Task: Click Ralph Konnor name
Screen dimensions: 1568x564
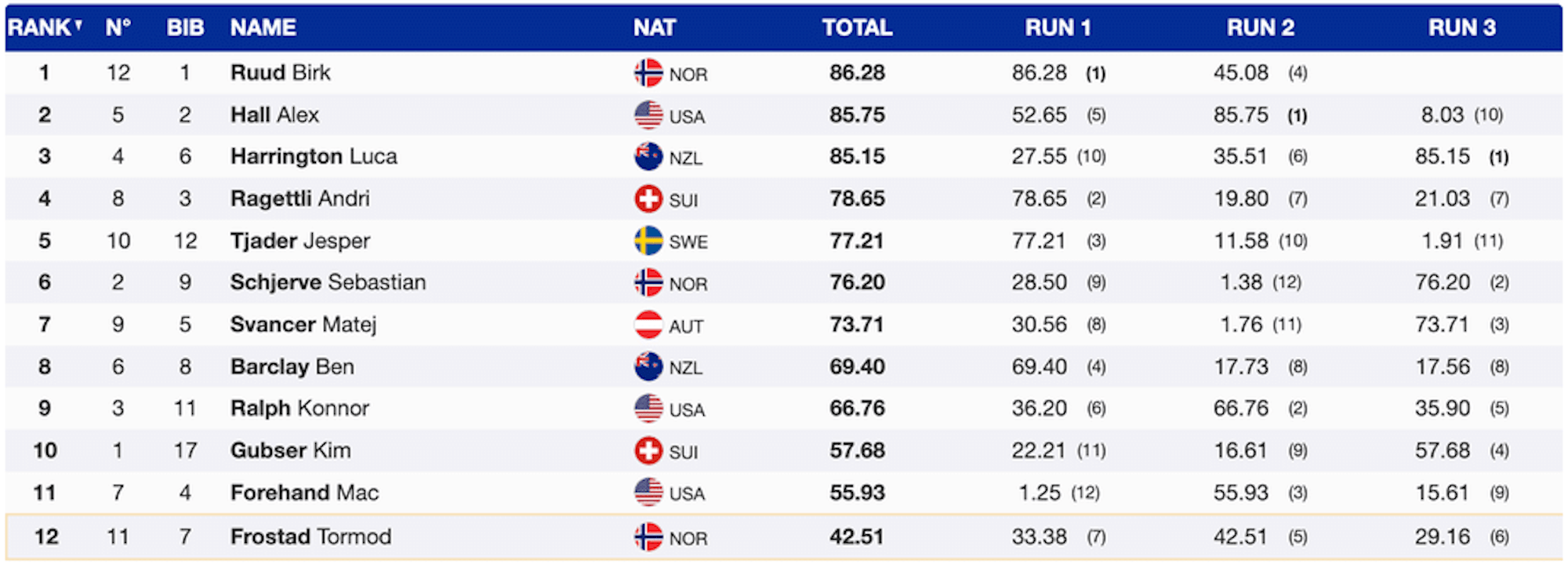Action: (x=299, y=409)
